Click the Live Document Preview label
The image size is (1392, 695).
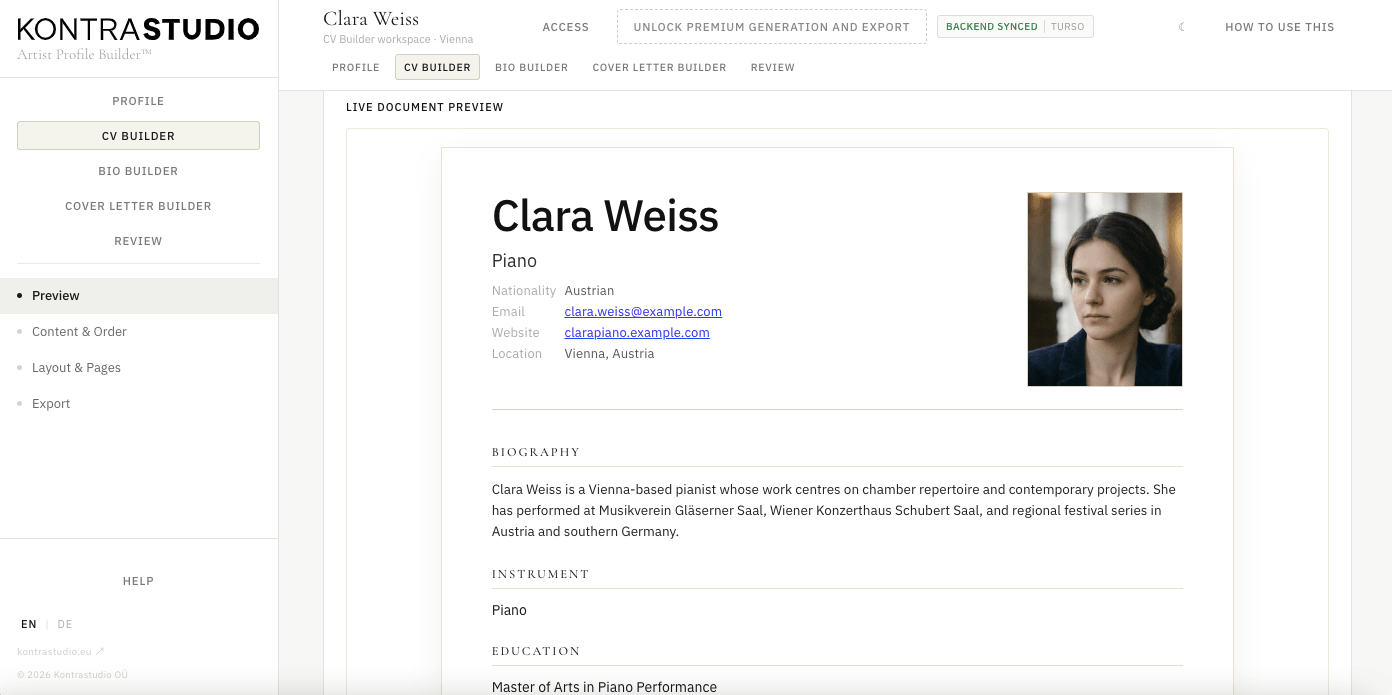pos(425,107)
